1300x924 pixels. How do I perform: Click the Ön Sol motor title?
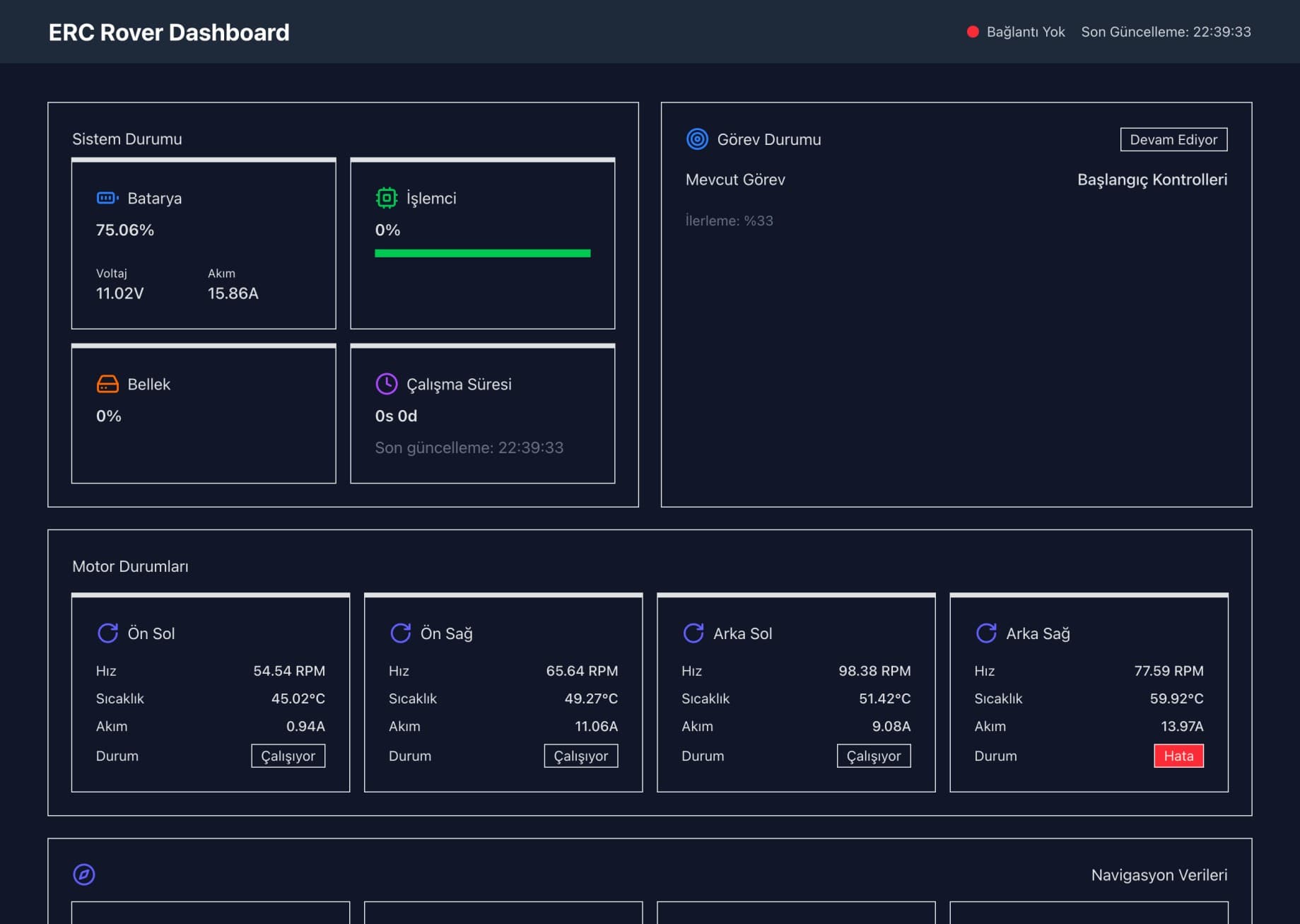151,633
